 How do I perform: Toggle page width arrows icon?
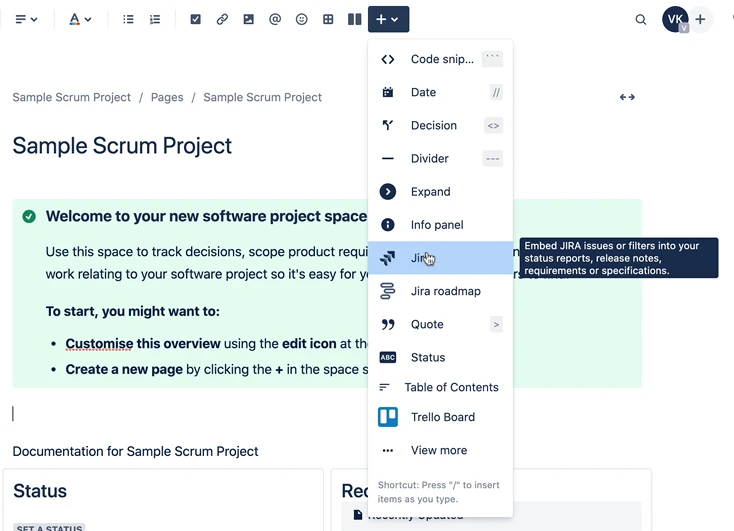[x=627, y=97]
